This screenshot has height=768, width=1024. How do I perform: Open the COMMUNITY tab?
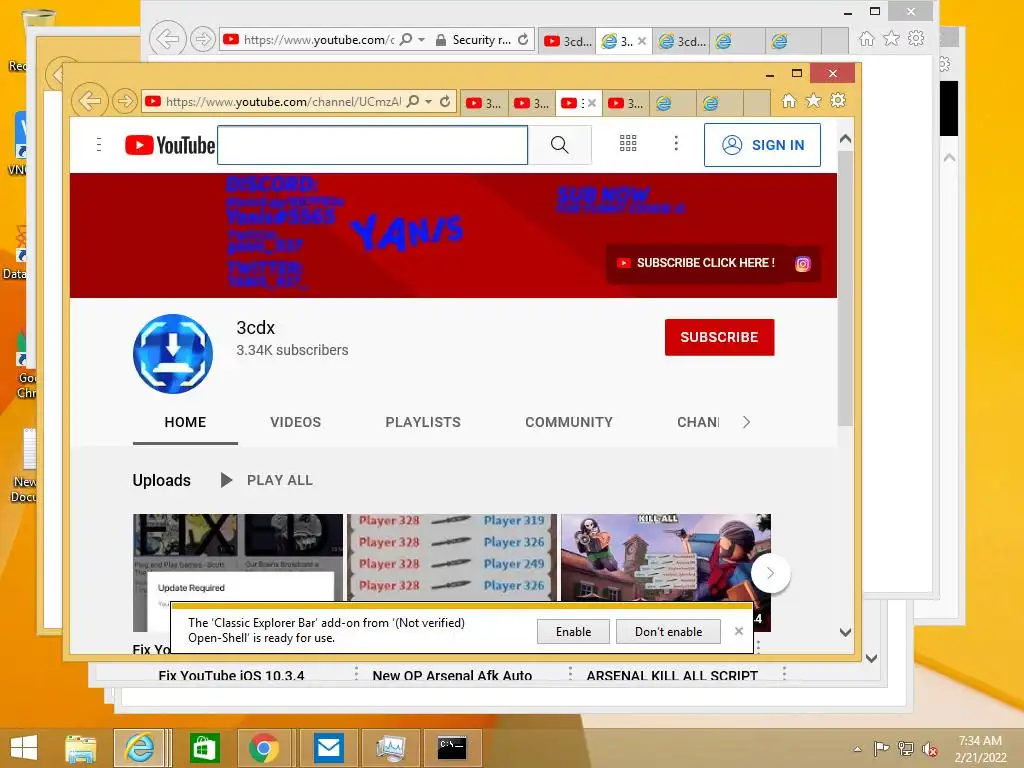coord(569,423)
